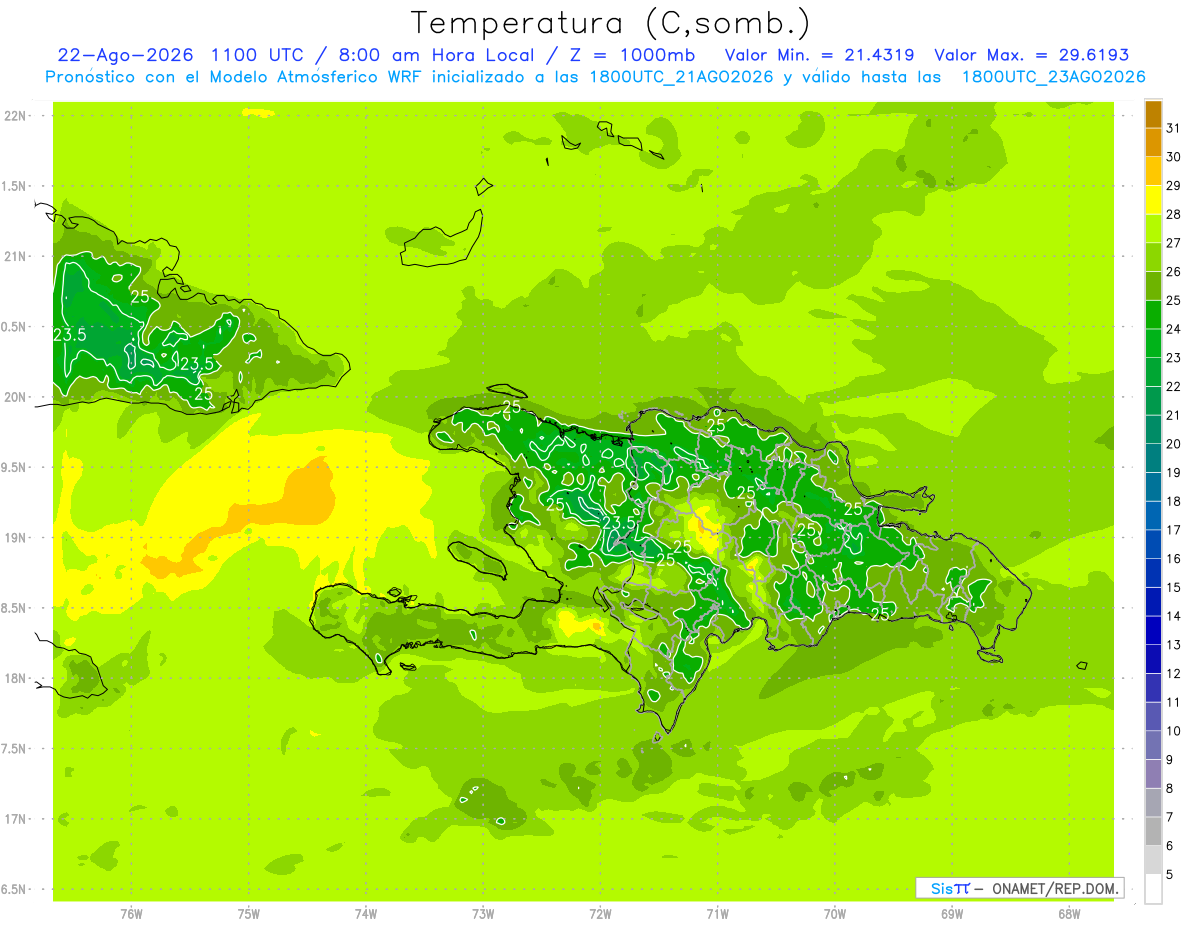This screenshot has width=1200, height=927.
Task: Click the "31" color bar label
Action: pyautogui.click(x=1174, y=128)
